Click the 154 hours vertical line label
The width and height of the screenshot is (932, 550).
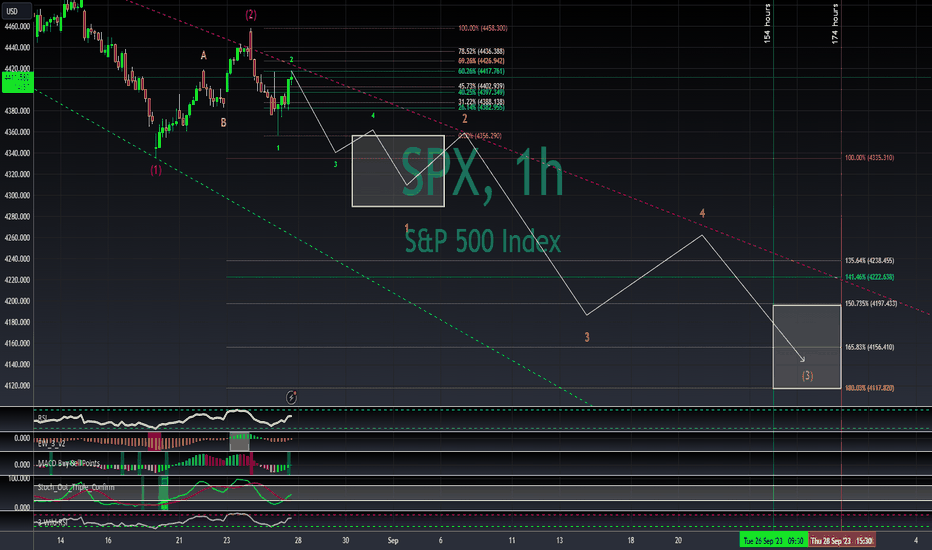(x=767, y=23)
